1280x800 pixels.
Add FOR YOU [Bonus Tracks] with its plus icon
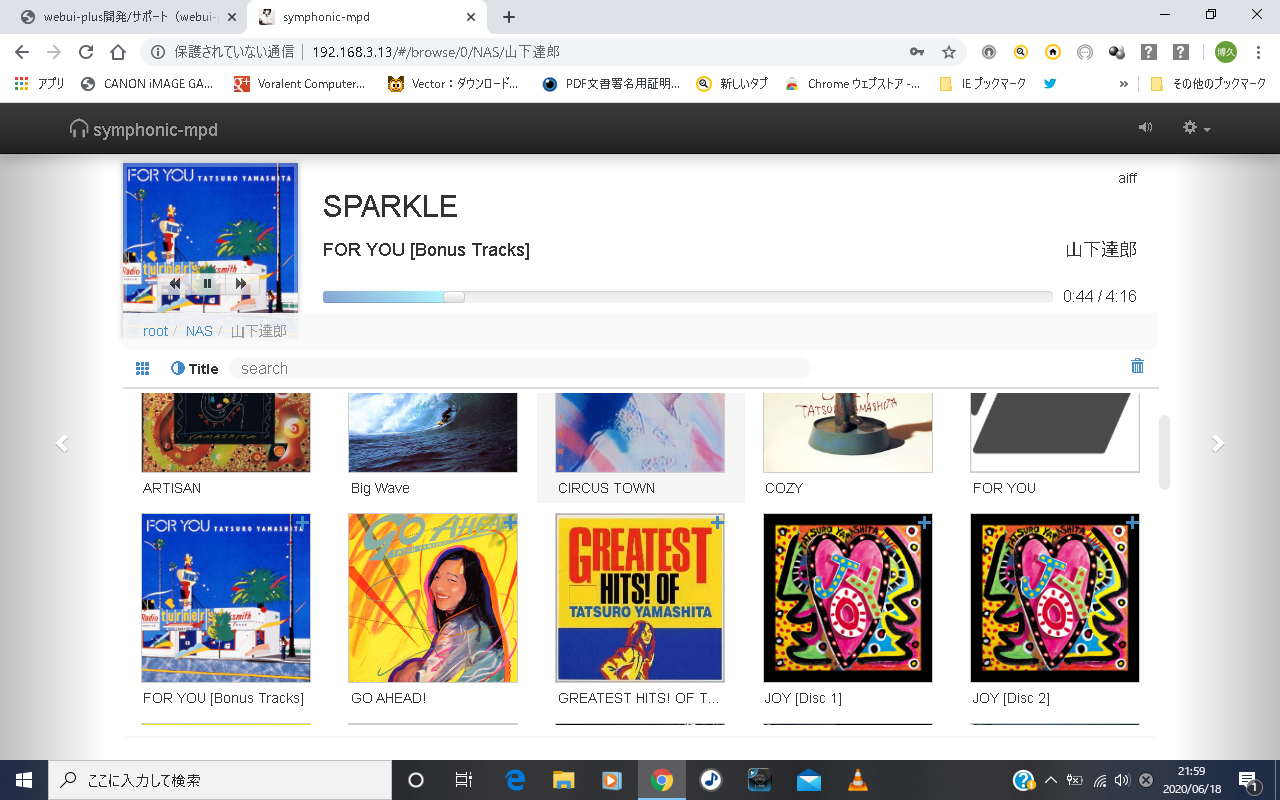click(302, 522)
